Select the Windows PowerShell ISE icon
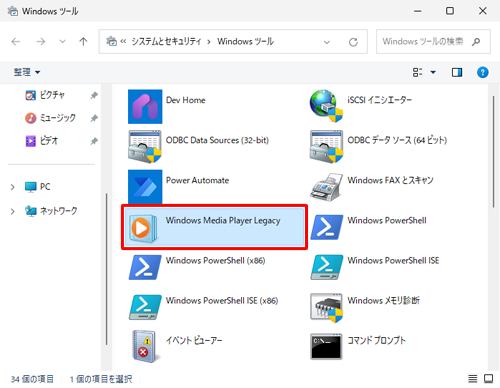 (x=326, y=267)
